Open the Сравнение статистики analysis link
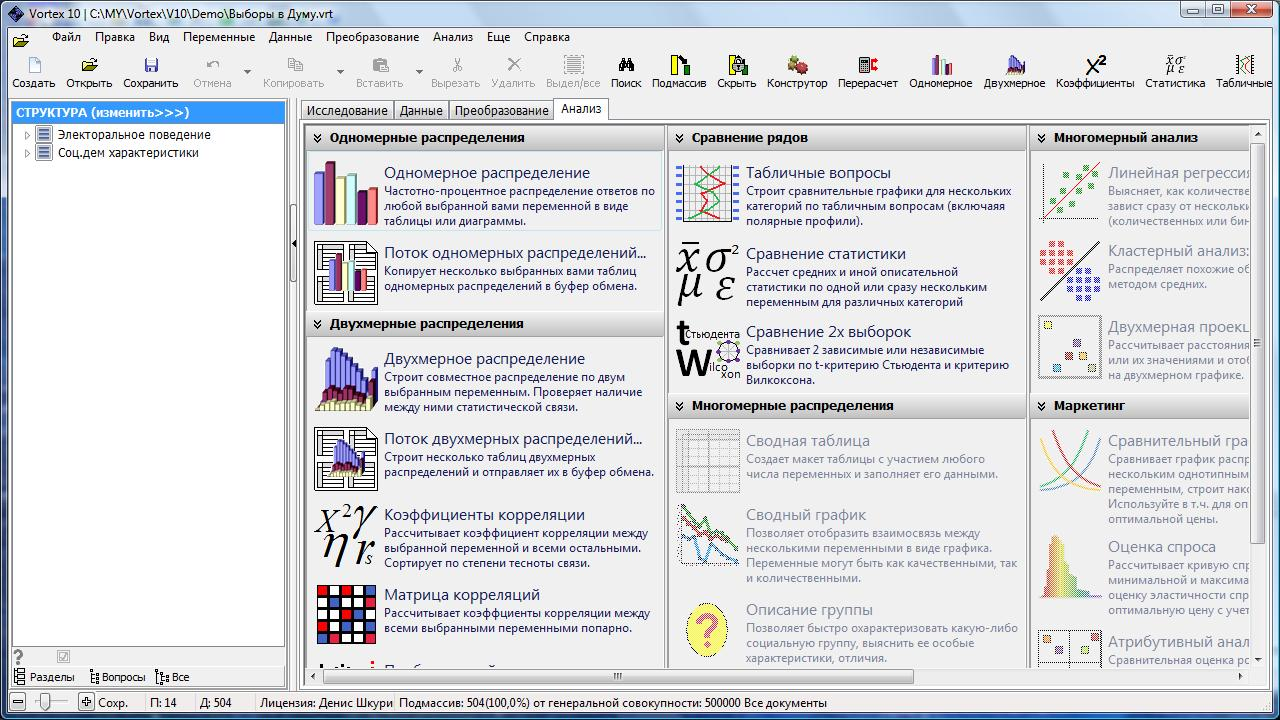This screenshot has width=1280, height=720. pos(826,254)
